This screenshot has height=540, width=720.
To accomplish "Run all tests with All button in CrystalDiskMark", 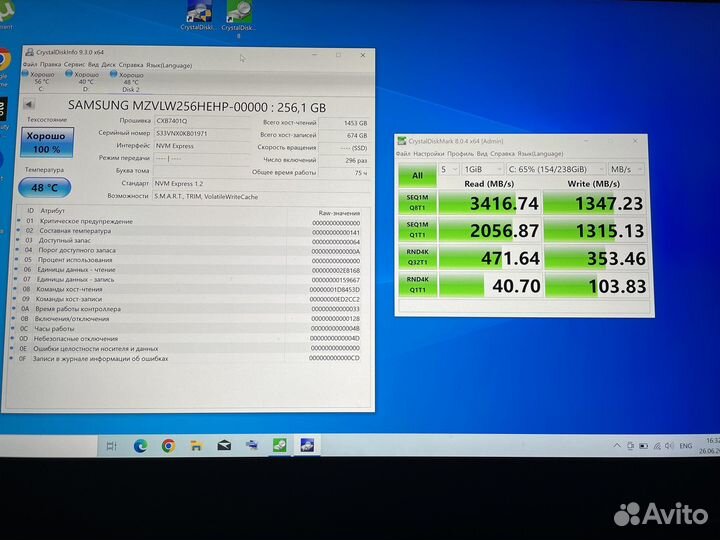I will pyautogui.click(x=417, y=175).
